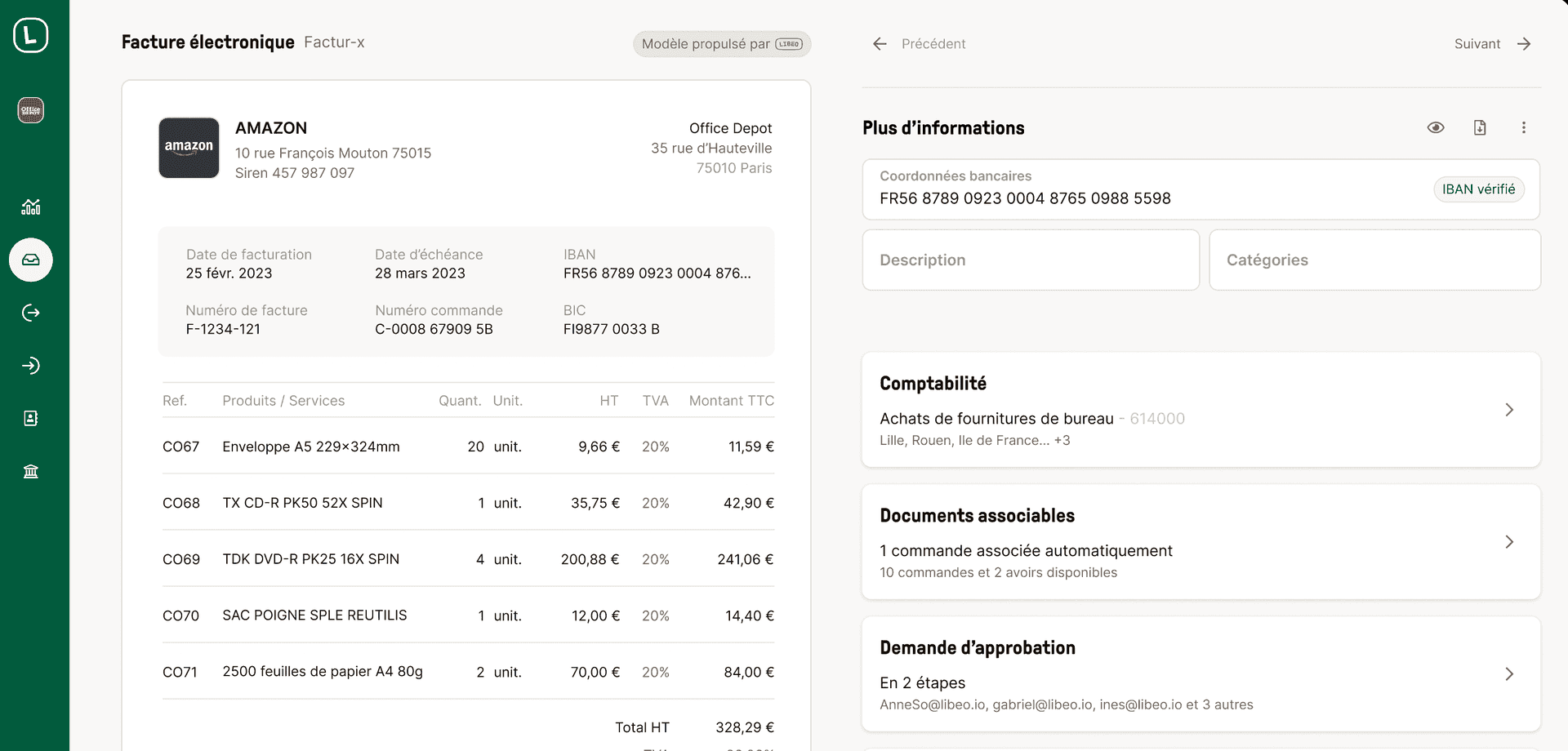
Task: Go to Précédent invoice
Action: coord(933,44)
